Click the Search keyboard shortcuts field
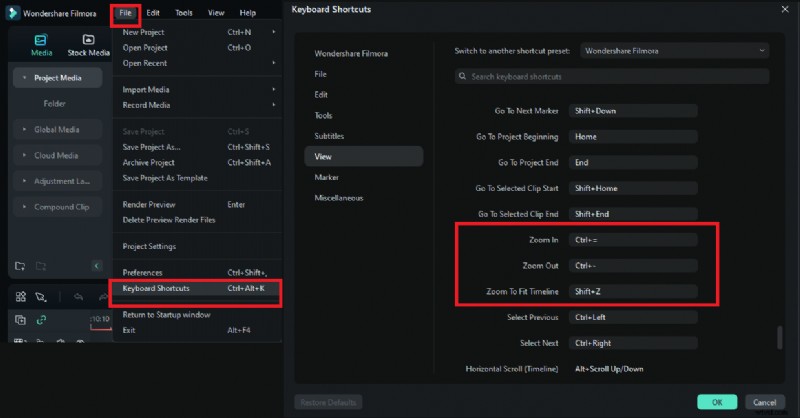Viewport: 800px width, 418px height. (x=612, y=77)
